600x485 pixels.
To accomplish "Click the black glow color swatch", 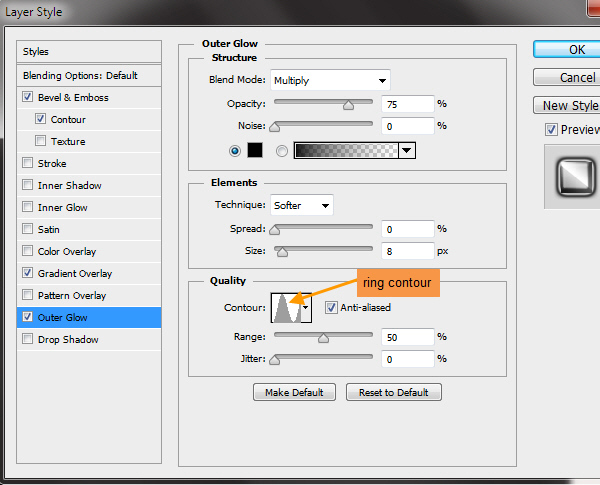I will (x=254, y=150).
